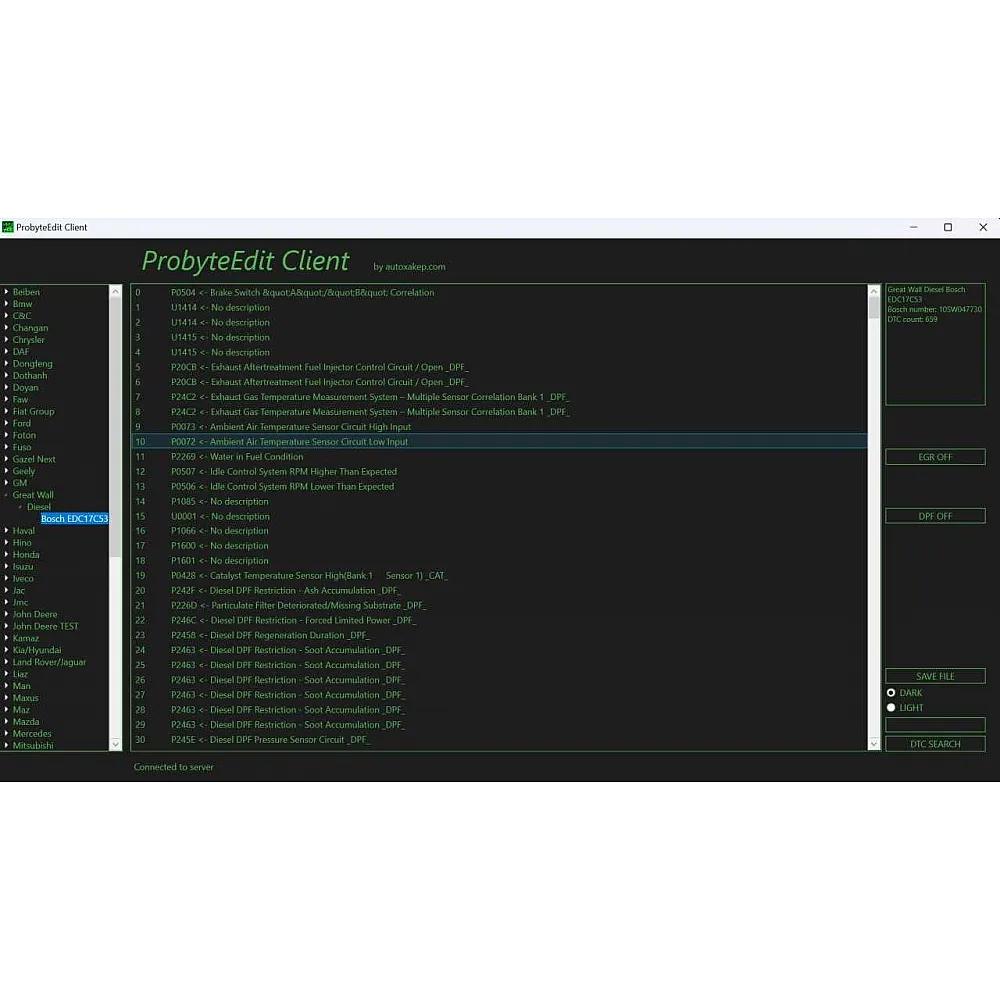The height and width of the screenshot is (1000, 1000).
Task: Click the SAVE FILE button
Action: pyautogui.click(x=935, y=676)
